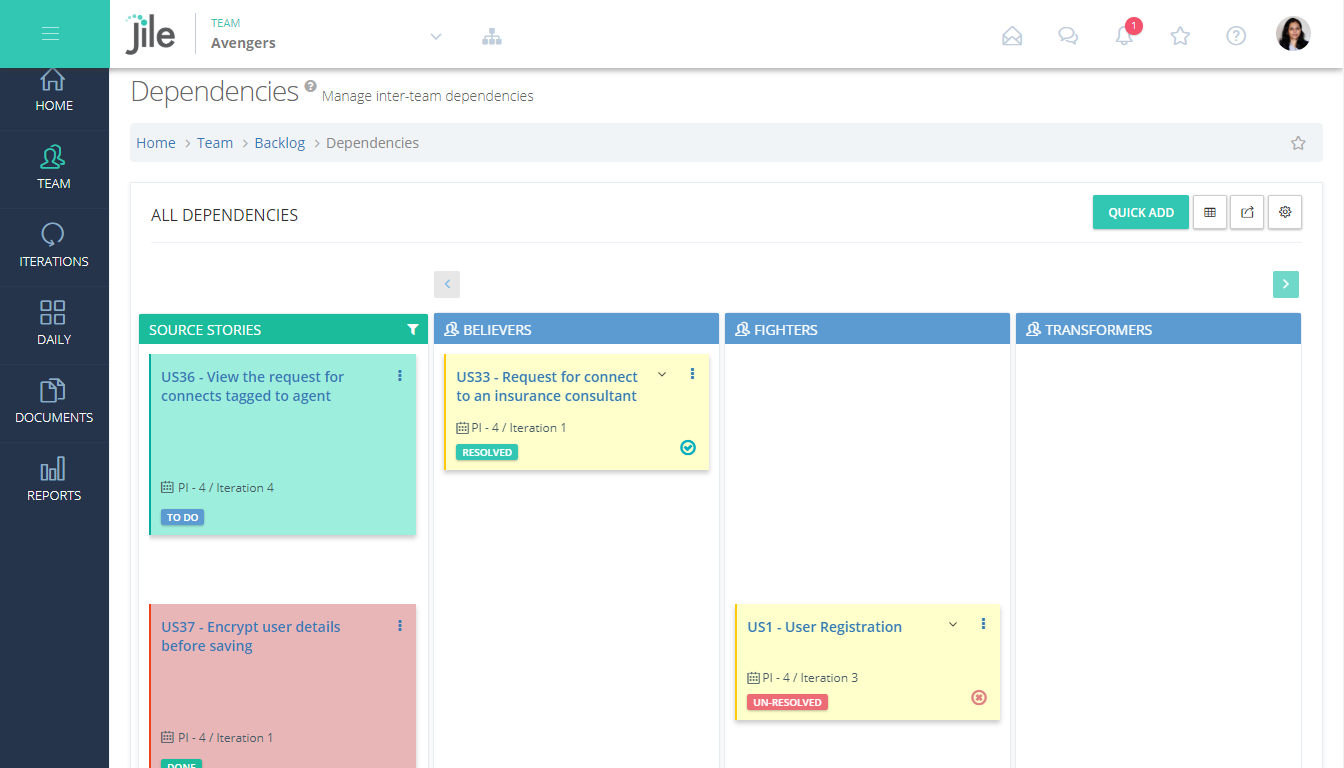The image size is (1344, 768).
Task: Open the chat conversations icon
Action: point(1068,36)
